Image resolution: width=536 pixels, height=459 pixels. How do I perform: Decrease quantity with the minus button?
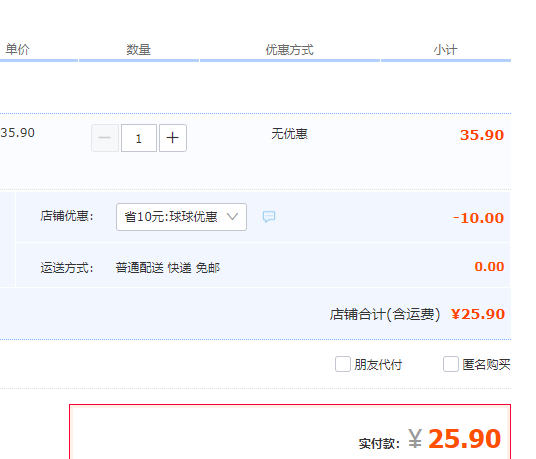pos(105,138)
